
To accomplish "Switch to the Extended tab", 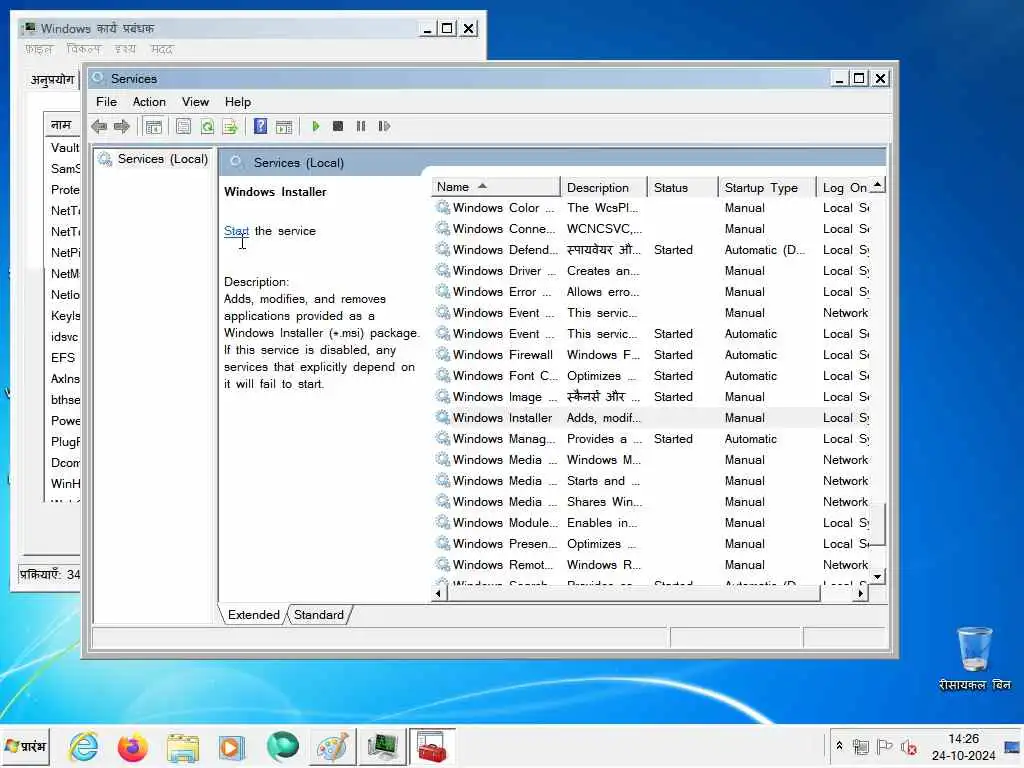I will [x=253, y=615].
